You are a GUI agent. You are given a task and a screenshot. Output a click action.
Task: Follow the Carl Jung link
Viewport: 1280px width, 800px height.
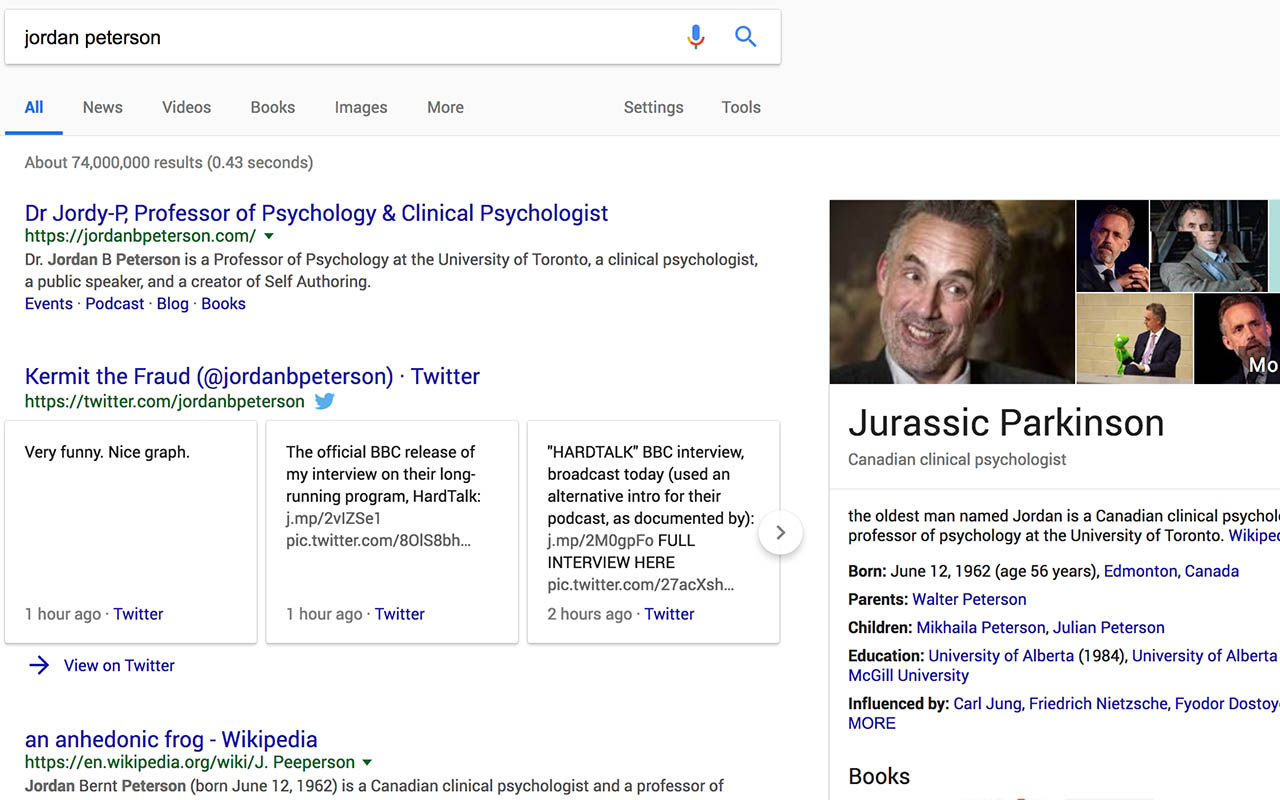[987, 703]
